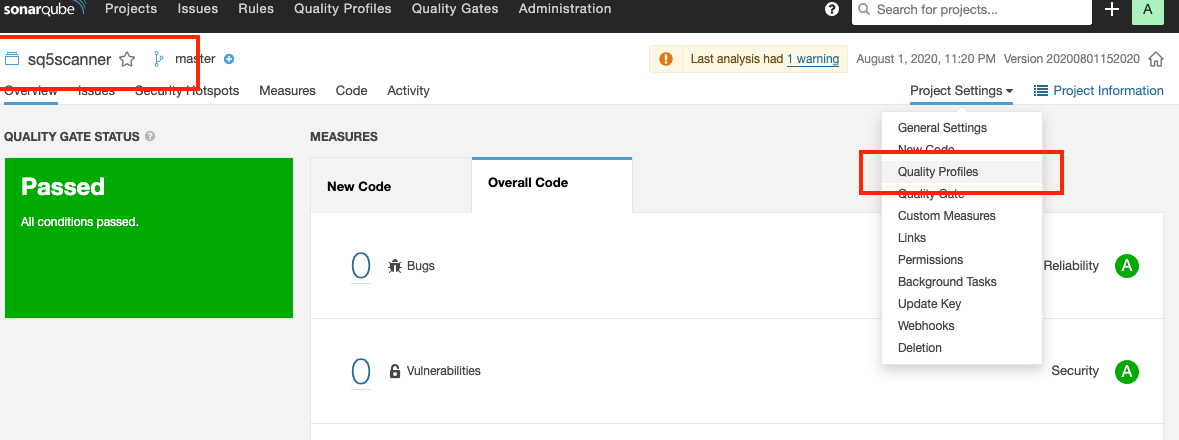The height and width of the screenshot is (440, 1179).
Task: Favorite the sq5scanner project with star
Action: (127, 60)
